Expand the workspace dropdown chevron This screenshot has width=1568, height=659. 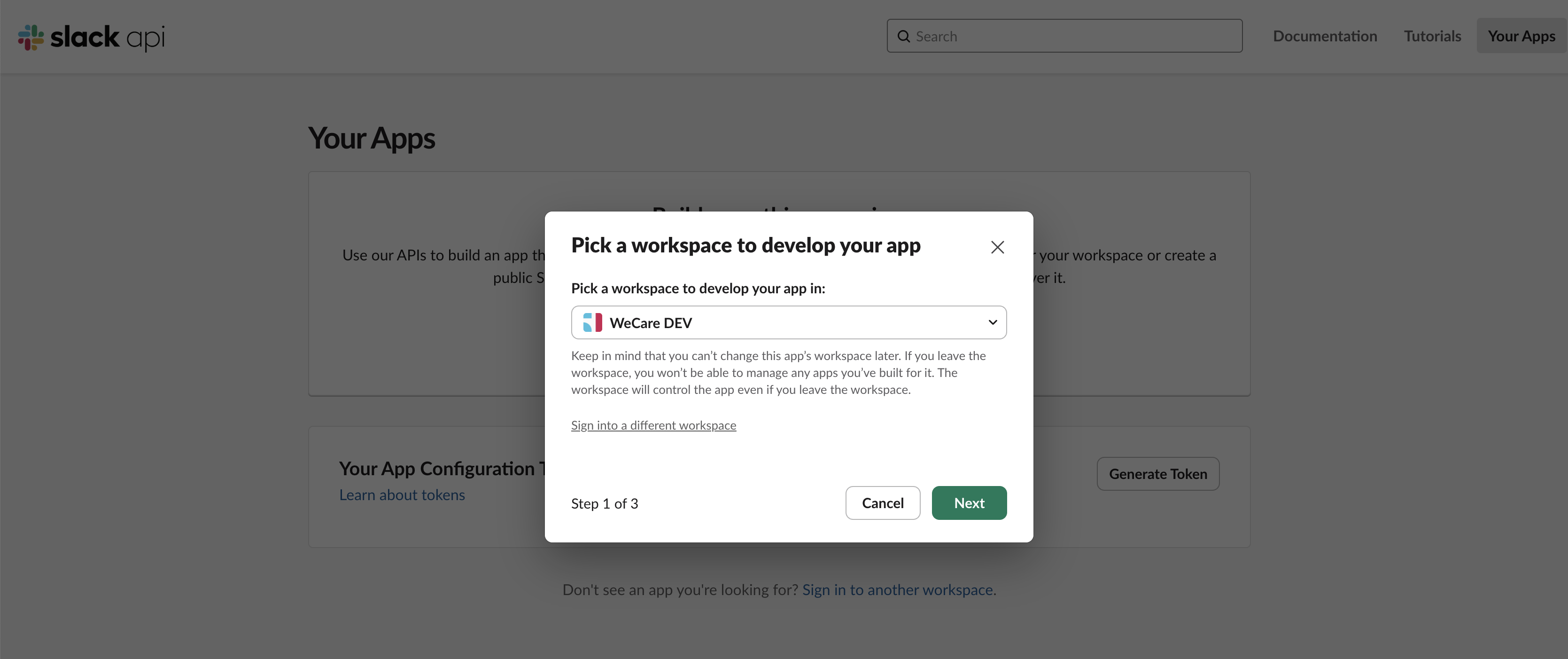(x=992, y=323)
